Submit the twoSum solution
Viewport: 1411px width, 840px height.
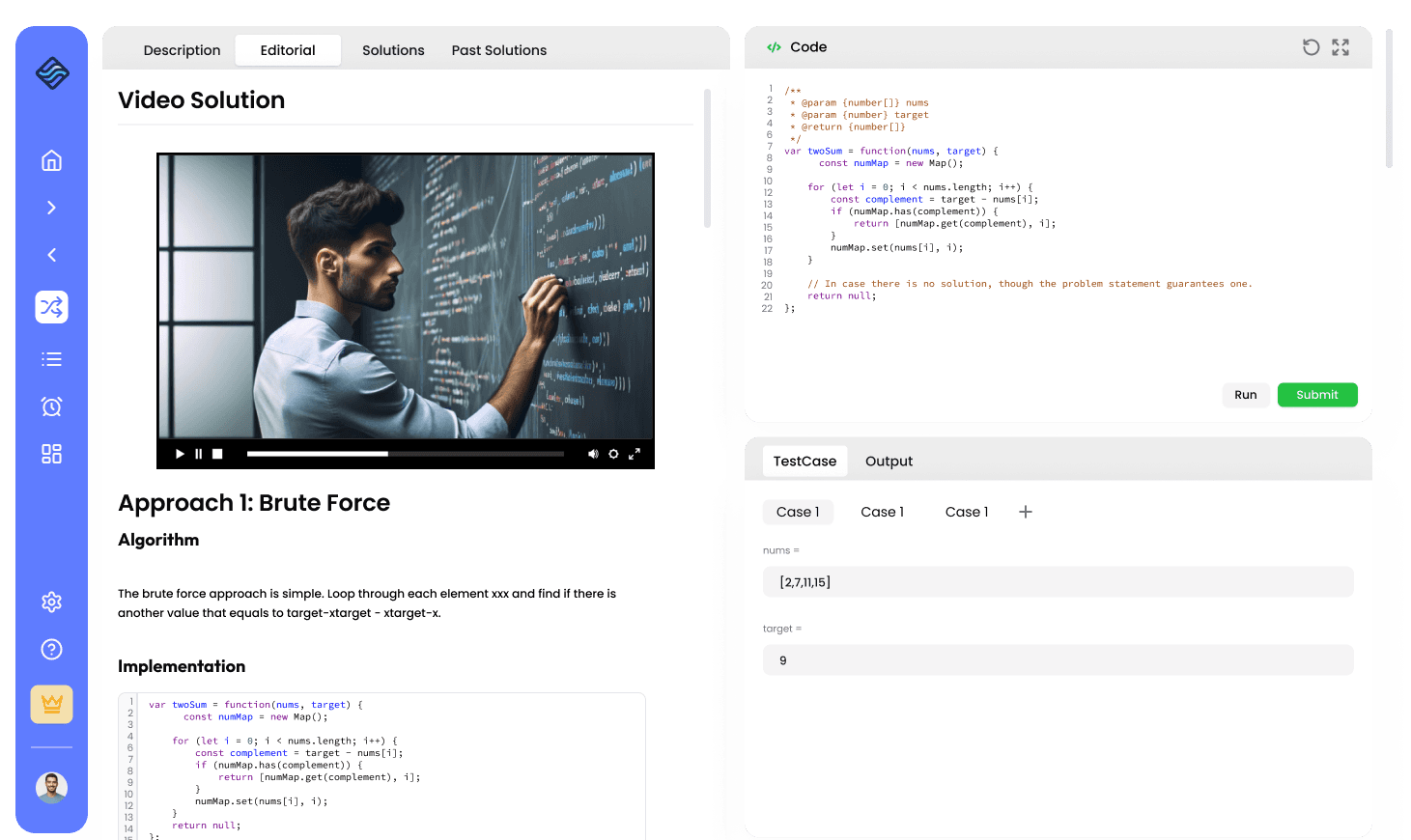tap(1316, 395)
